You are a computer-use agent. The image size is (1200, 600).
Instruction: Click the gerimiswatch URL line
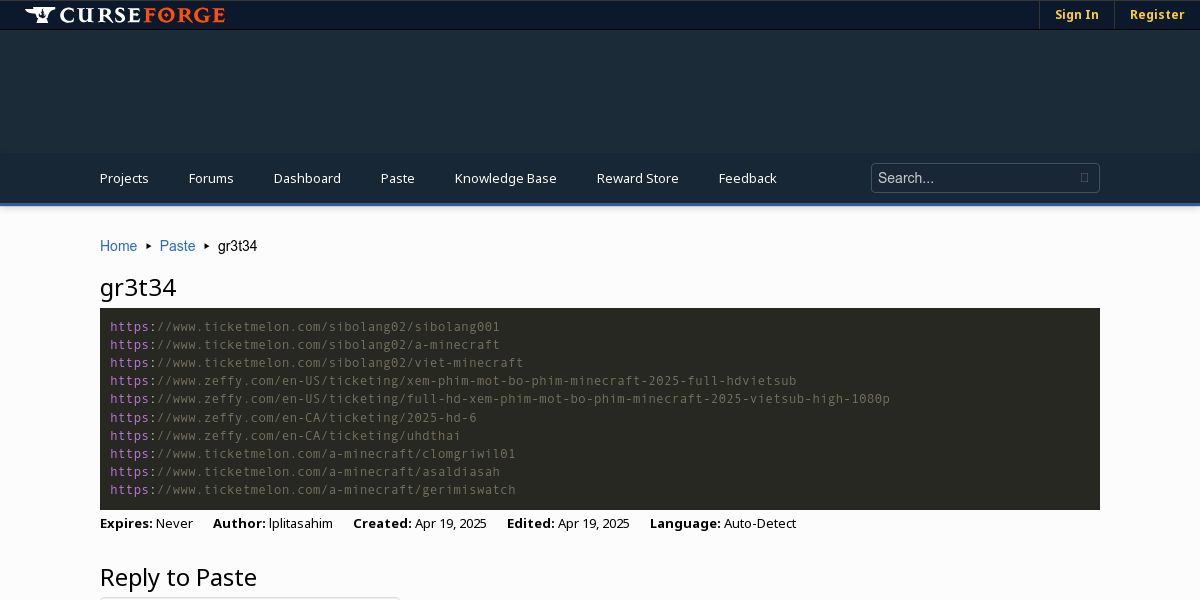(x=313, y=490)
